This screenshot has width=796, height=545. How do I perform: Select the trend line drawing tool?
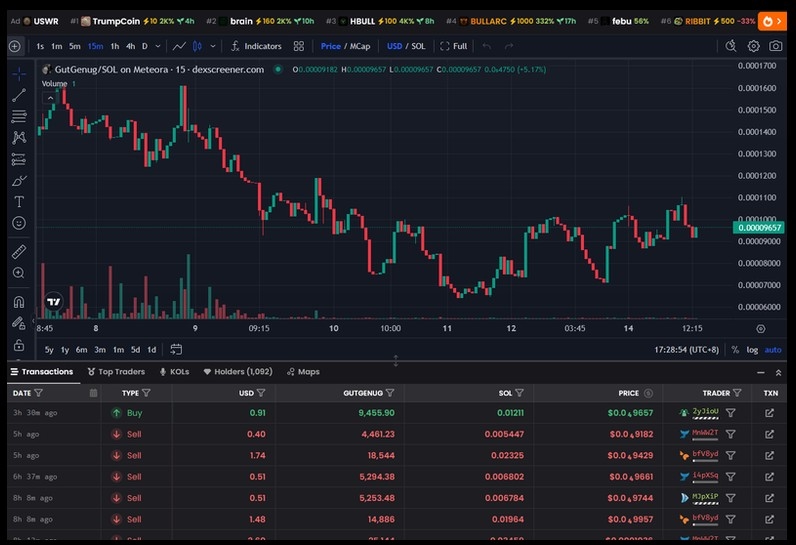(19, 95)
